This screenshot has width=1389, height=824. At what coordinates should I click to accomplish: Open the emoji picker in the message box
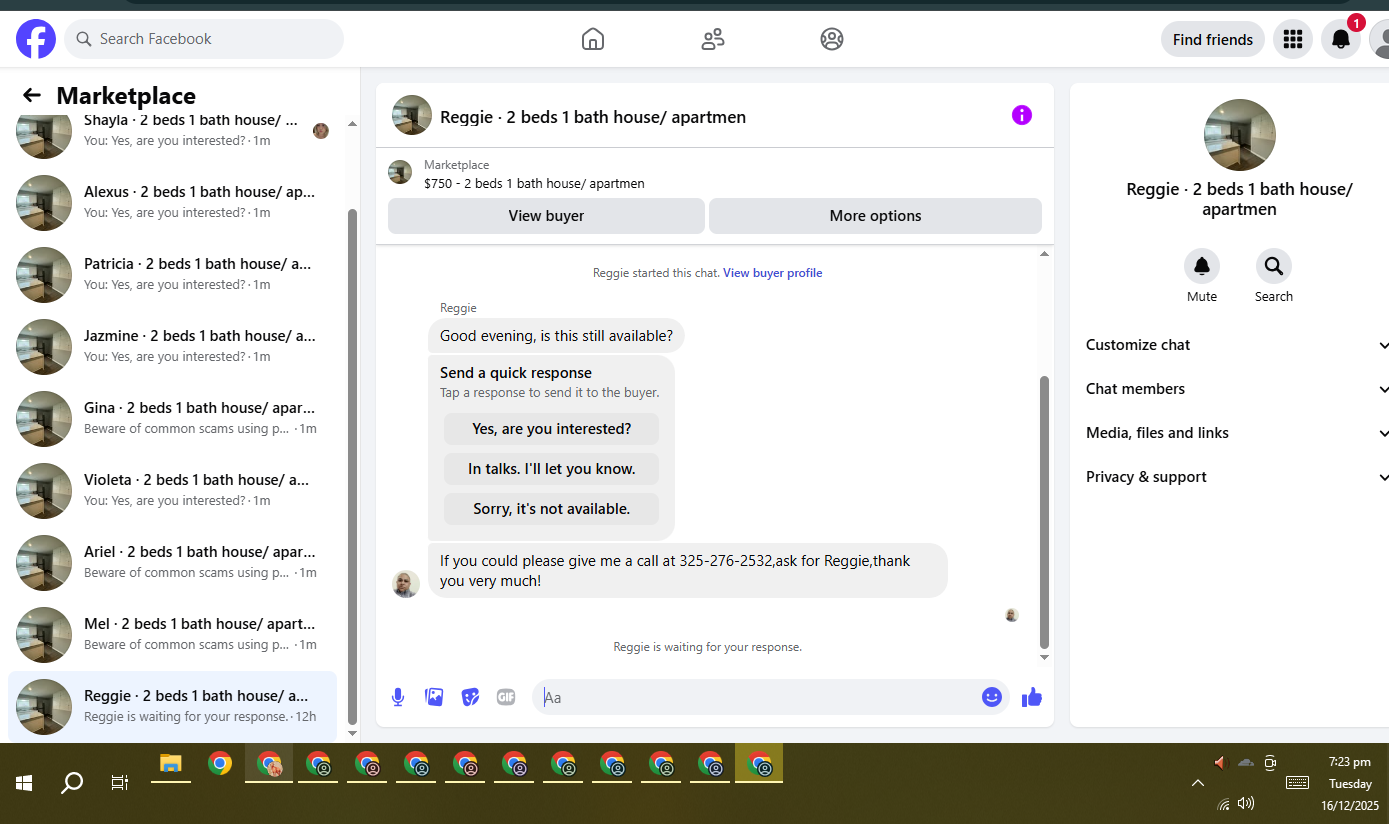[992, 697]
